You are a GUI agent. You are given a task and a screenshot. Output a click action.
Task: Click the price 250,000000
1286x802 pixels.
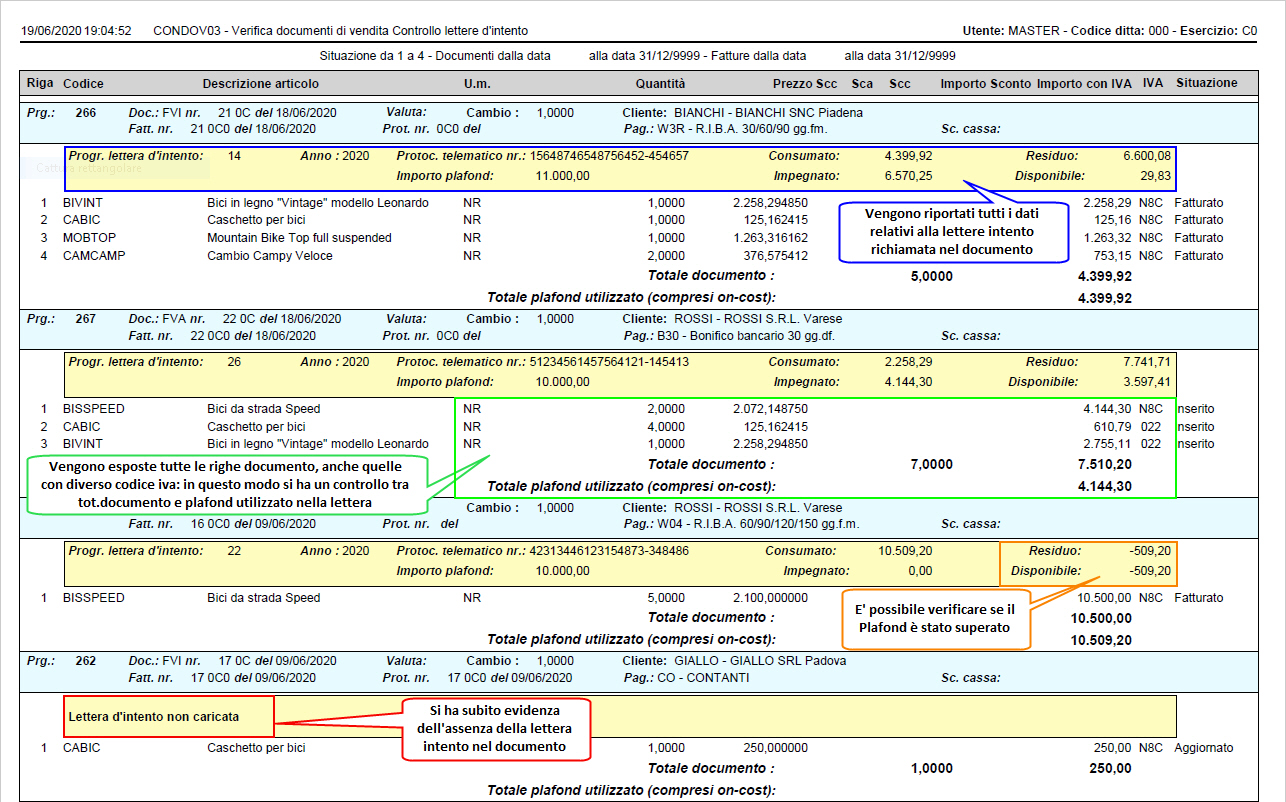pos(777,747)
